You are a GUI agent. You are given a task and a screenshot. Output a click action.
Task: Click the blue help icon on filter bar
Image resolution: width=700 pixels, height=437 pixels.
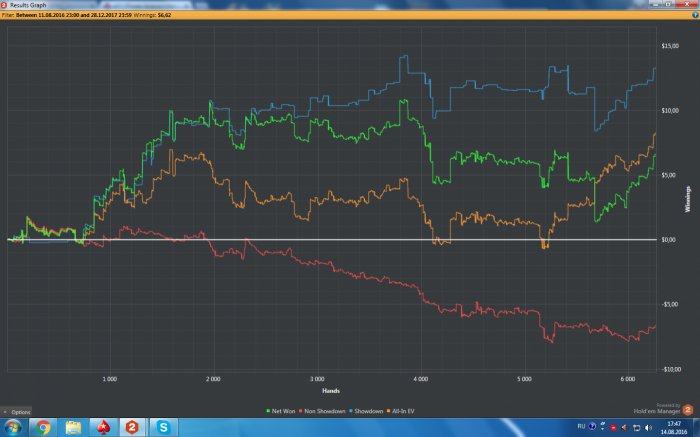pyautogui.click(x=695, y=15)
